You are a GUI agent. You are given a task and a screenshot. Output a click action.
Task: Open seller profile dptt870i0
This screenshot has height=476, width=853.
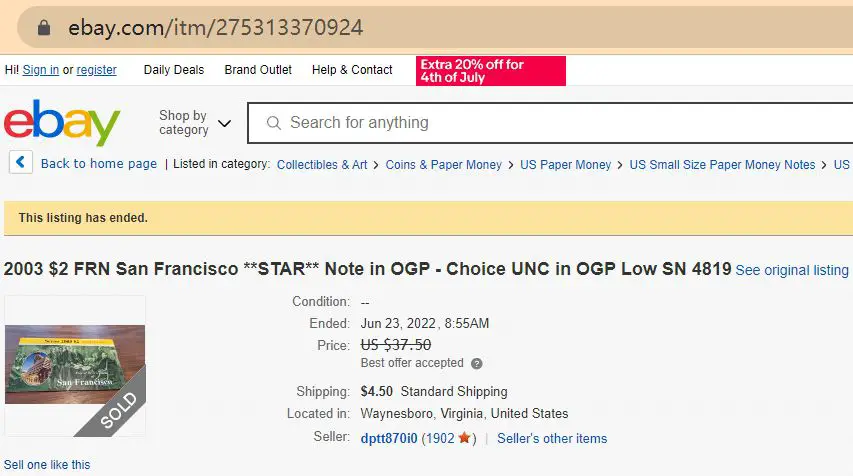point(388,438)
